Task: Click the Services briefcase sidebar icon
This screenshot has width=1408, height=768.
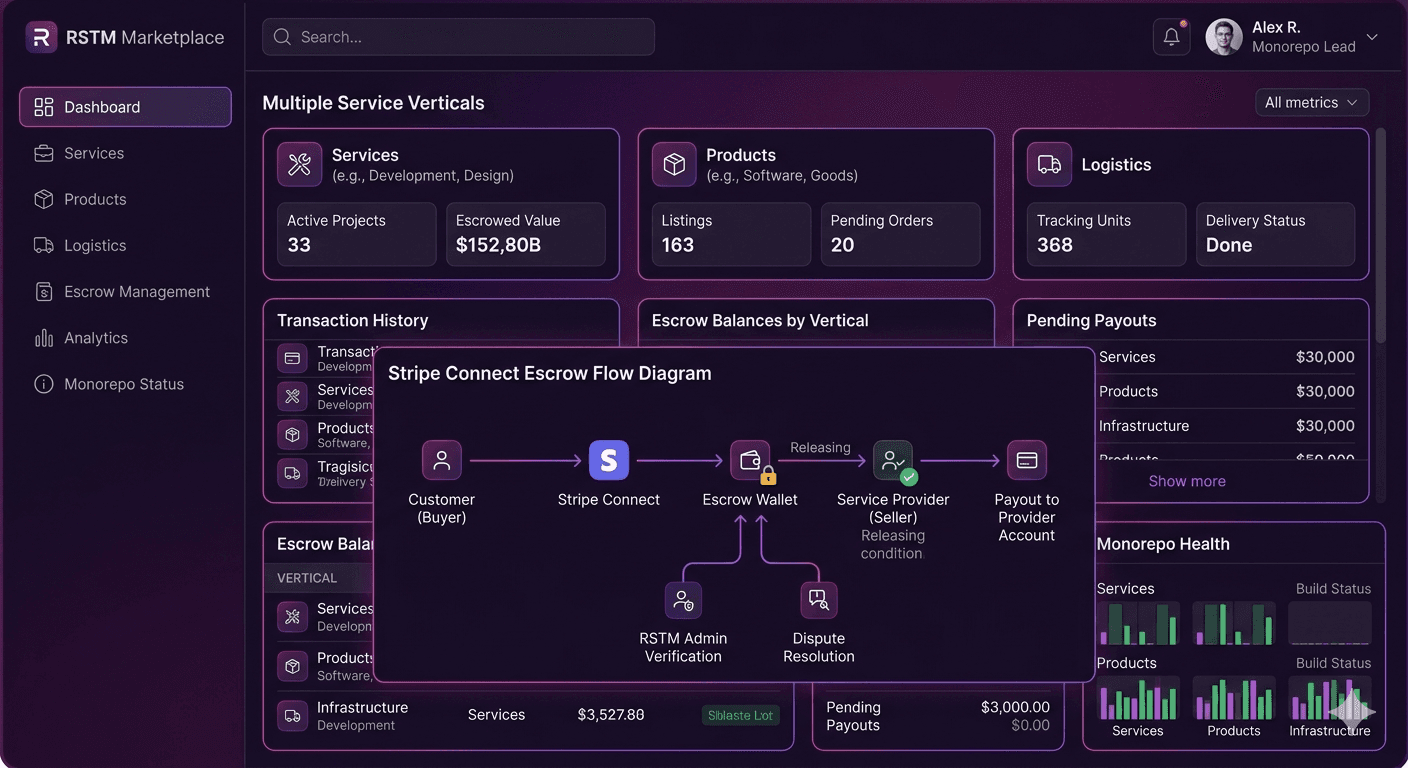Action: [x=43, y=153]
